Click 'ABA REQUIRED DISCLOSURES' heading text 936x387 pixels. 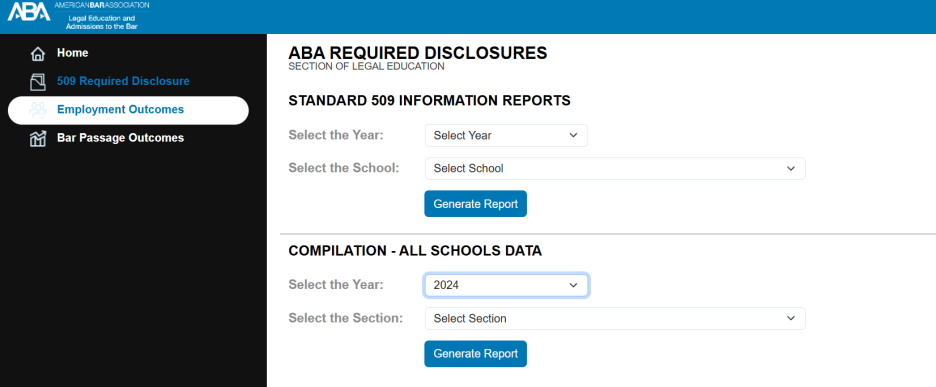[417, 53]
